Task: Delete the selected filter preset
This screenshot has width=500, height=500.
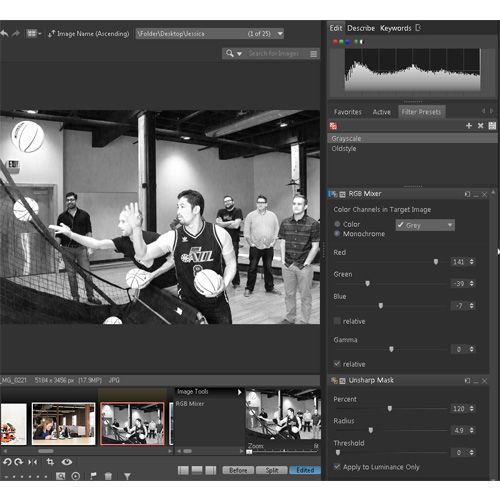Action: 480,126
